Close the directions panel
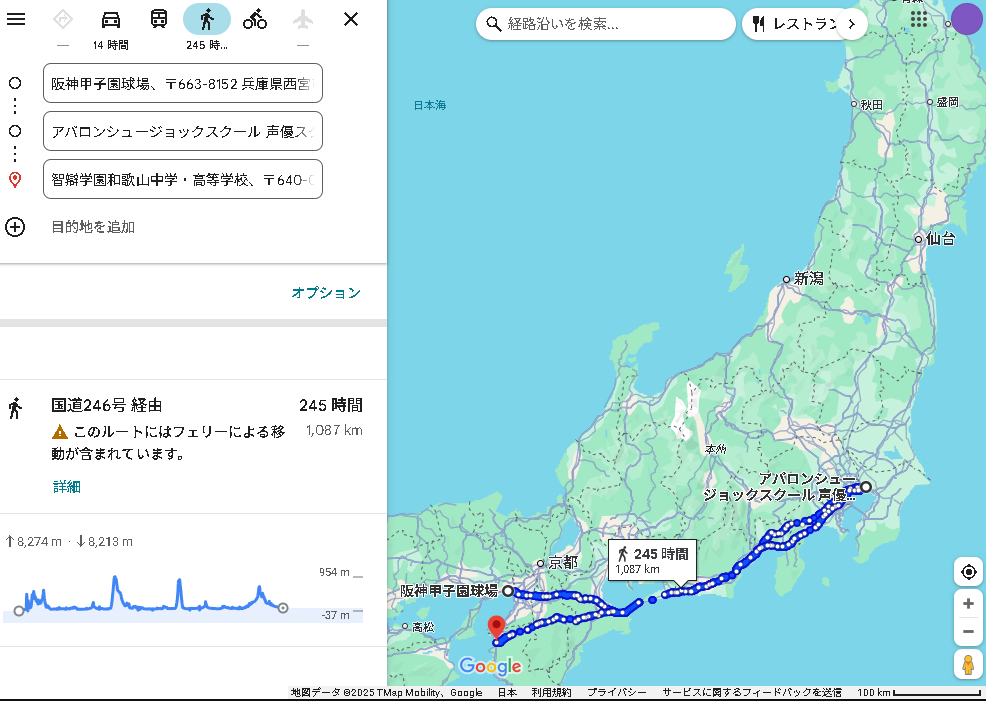Viewport: 986px width, 701px height. pos(351,19)
